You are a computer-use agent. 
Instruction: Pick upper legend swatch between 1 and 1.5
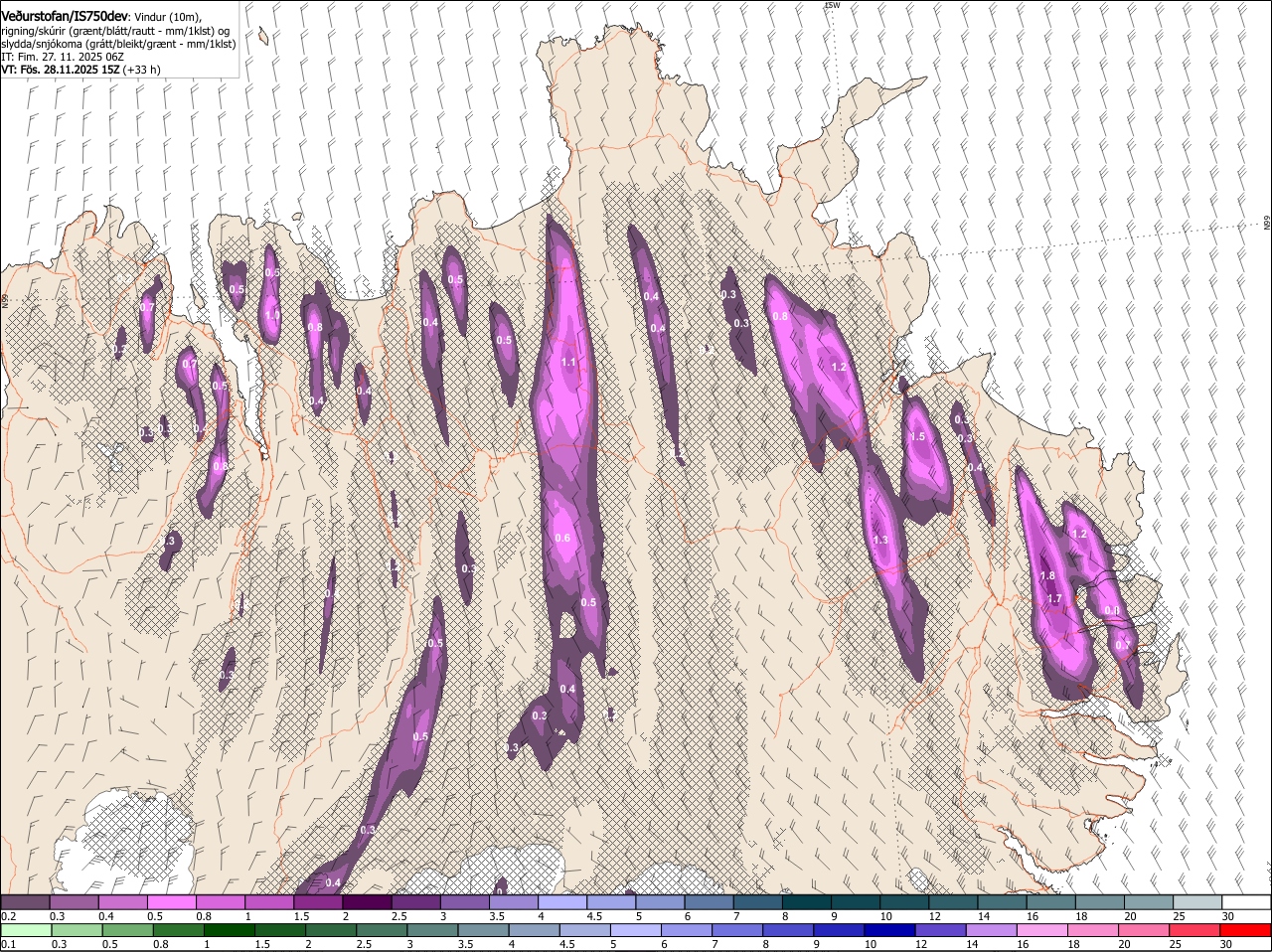tap(268, 902)
